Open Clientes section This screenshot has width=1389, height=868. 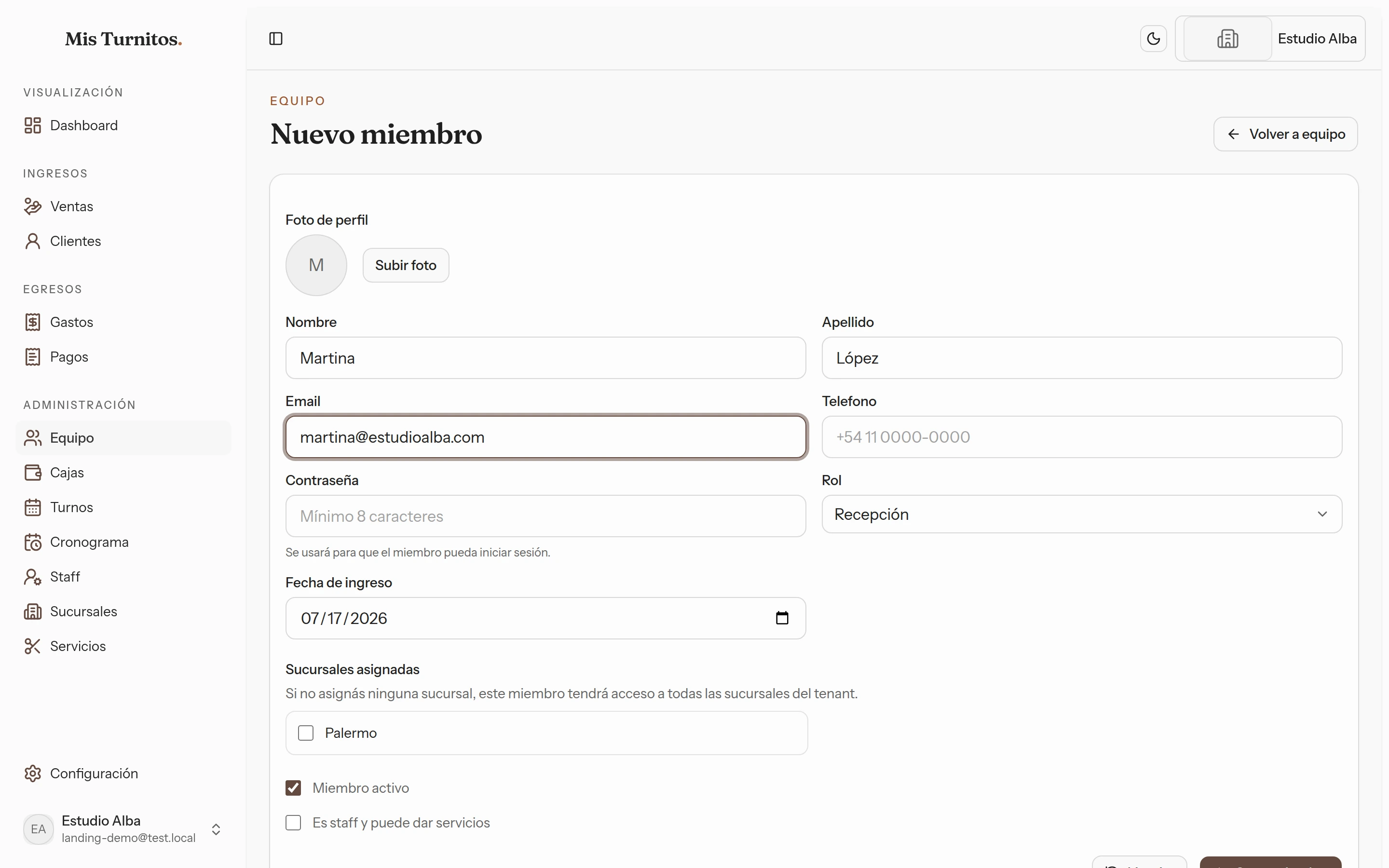pyautogui.click(x=123, y=241)
